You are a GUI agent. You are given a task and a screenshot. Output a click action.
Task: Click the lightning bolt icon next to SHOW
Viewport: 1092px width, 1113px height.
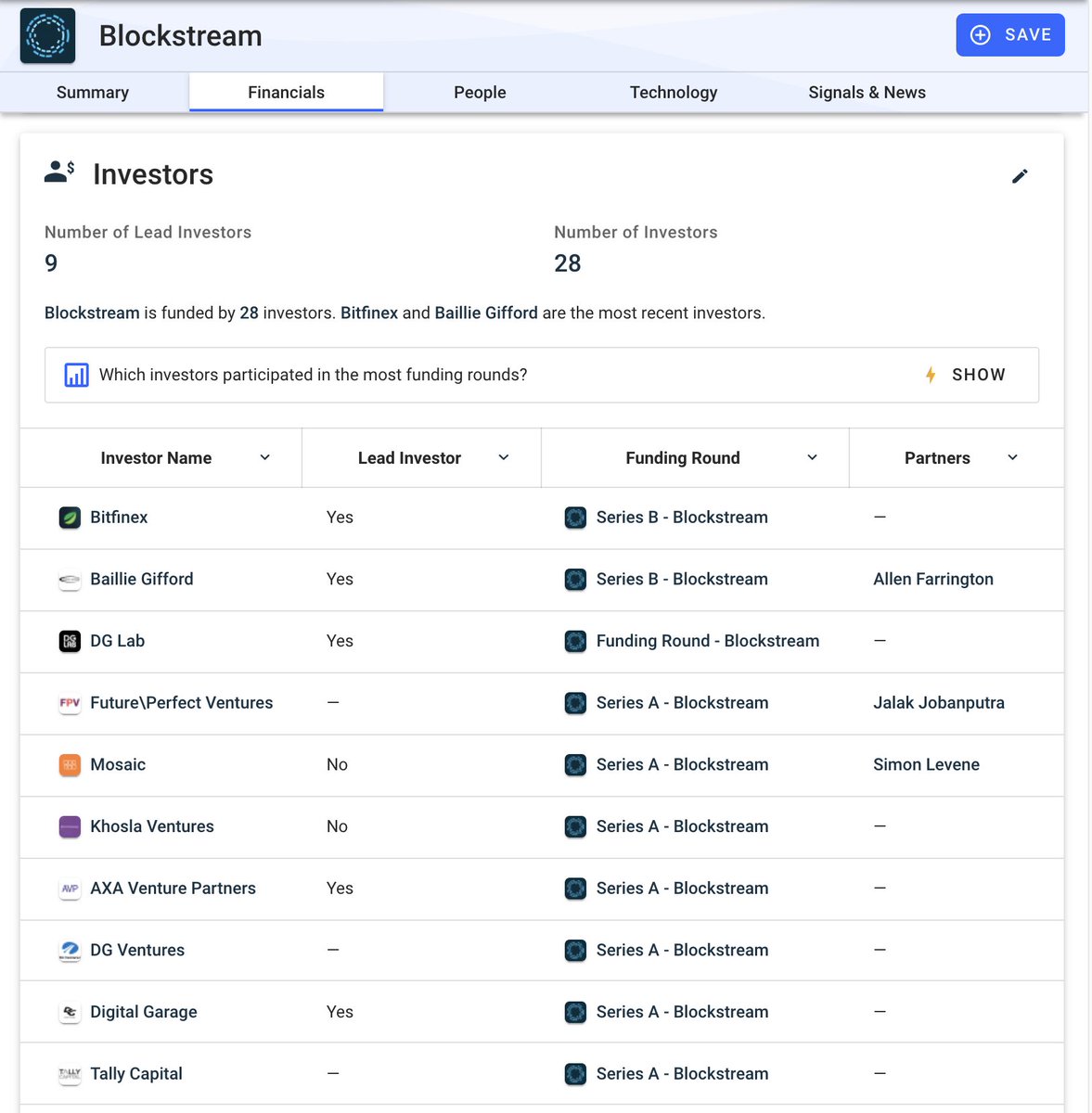coord(931,375)
